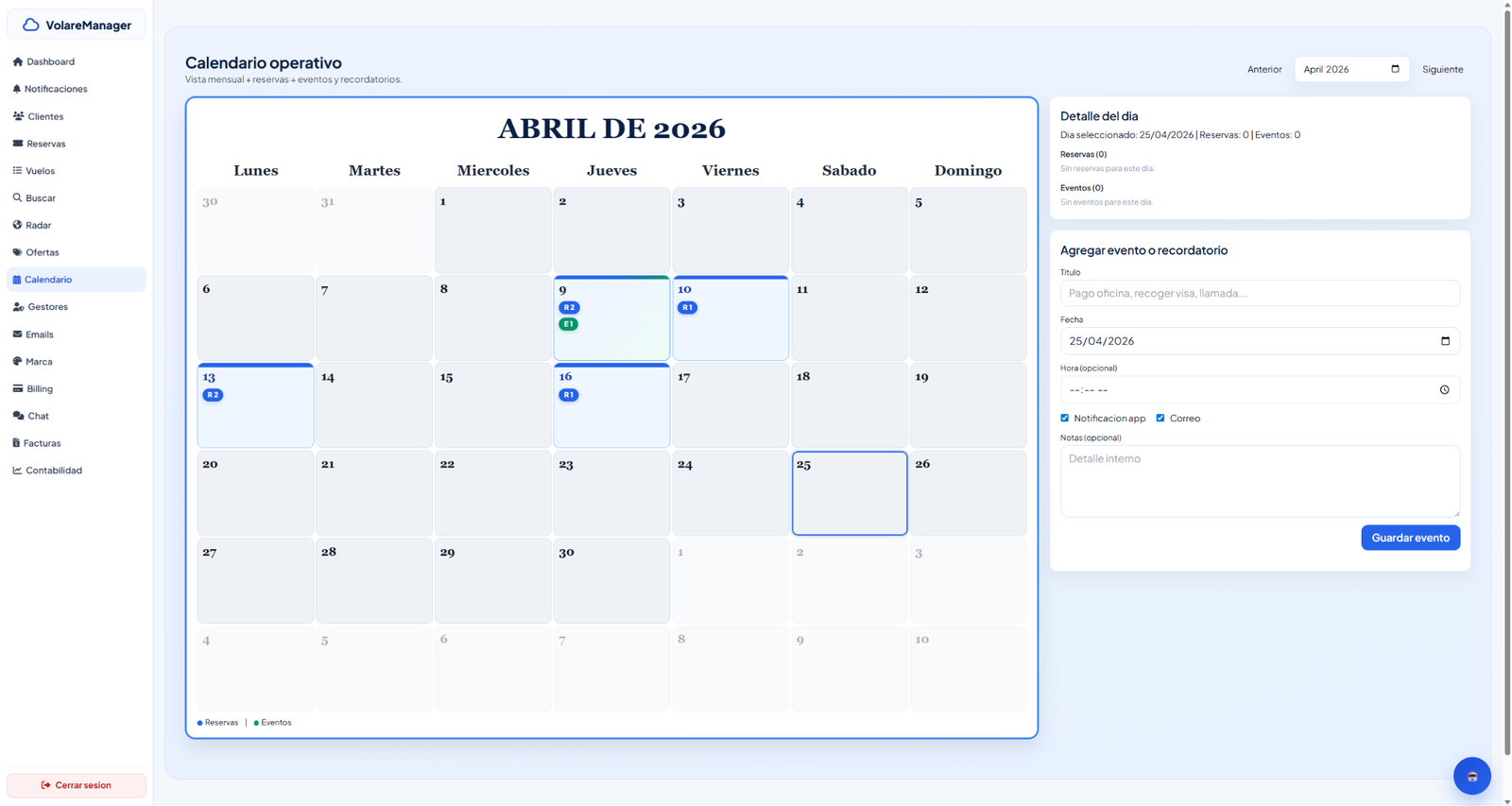Image resolution: width=1512 pixels, height=806 pixels.
Task: Click the Gestores user icon
Action: (x=18, y=307)
